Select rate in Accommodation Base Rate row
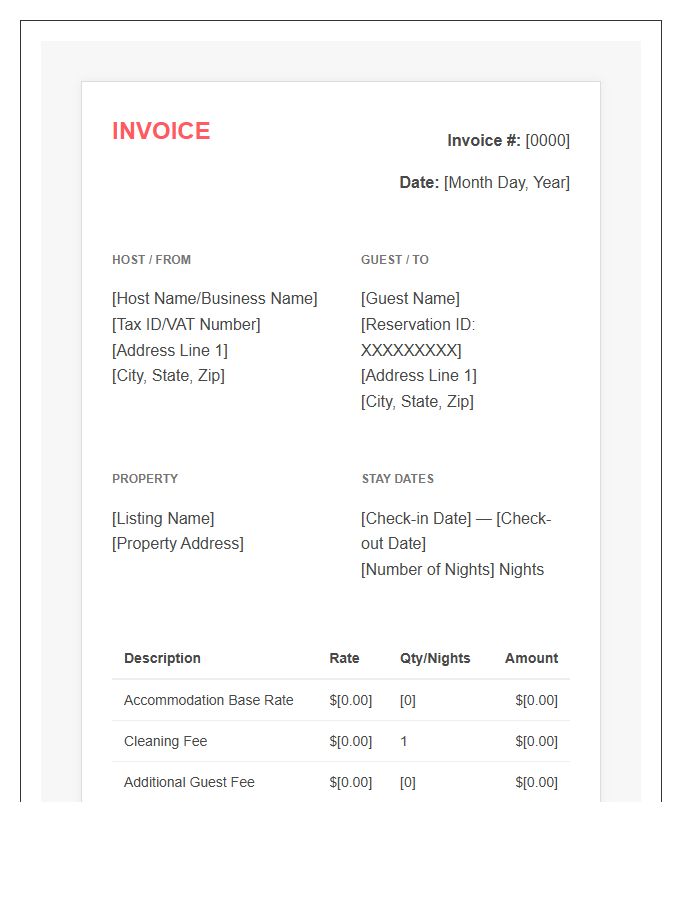Image resolution: width=700 pixels, height=900 pixels. [351, 700]
